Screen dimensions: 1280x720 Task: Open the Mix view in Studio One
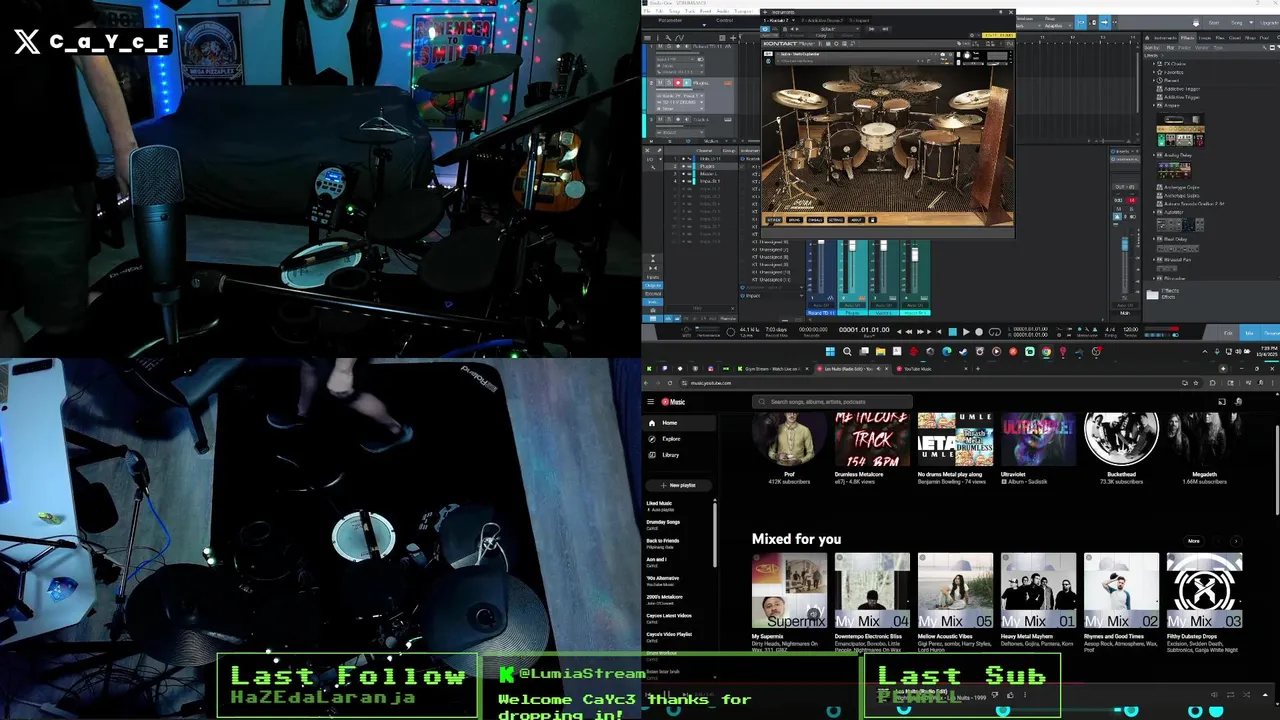[x=1249, y=333]
